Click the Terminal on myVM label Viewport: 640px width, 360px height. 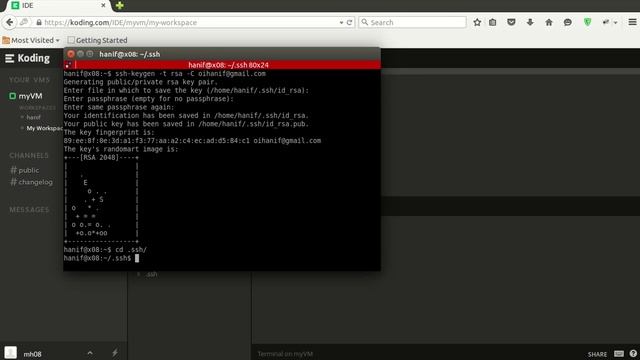click(x=285, y=354)
